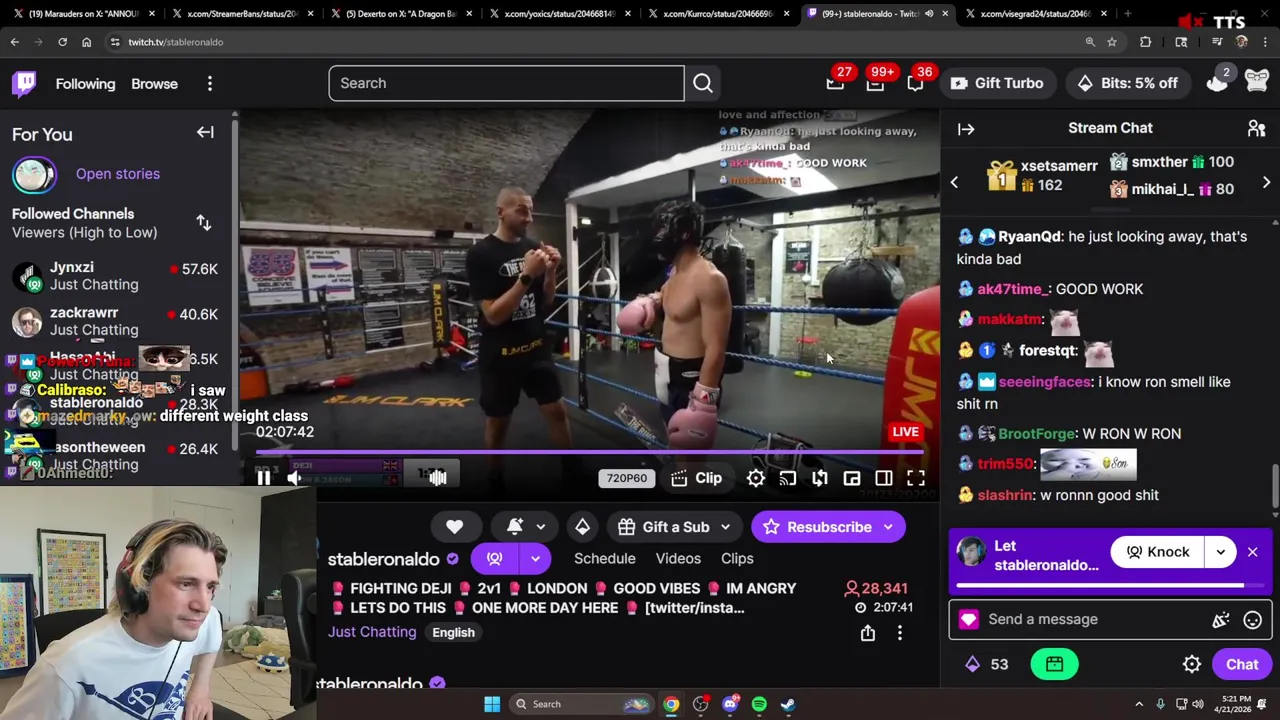Click the Knock button in chat

click(1157, 552)
